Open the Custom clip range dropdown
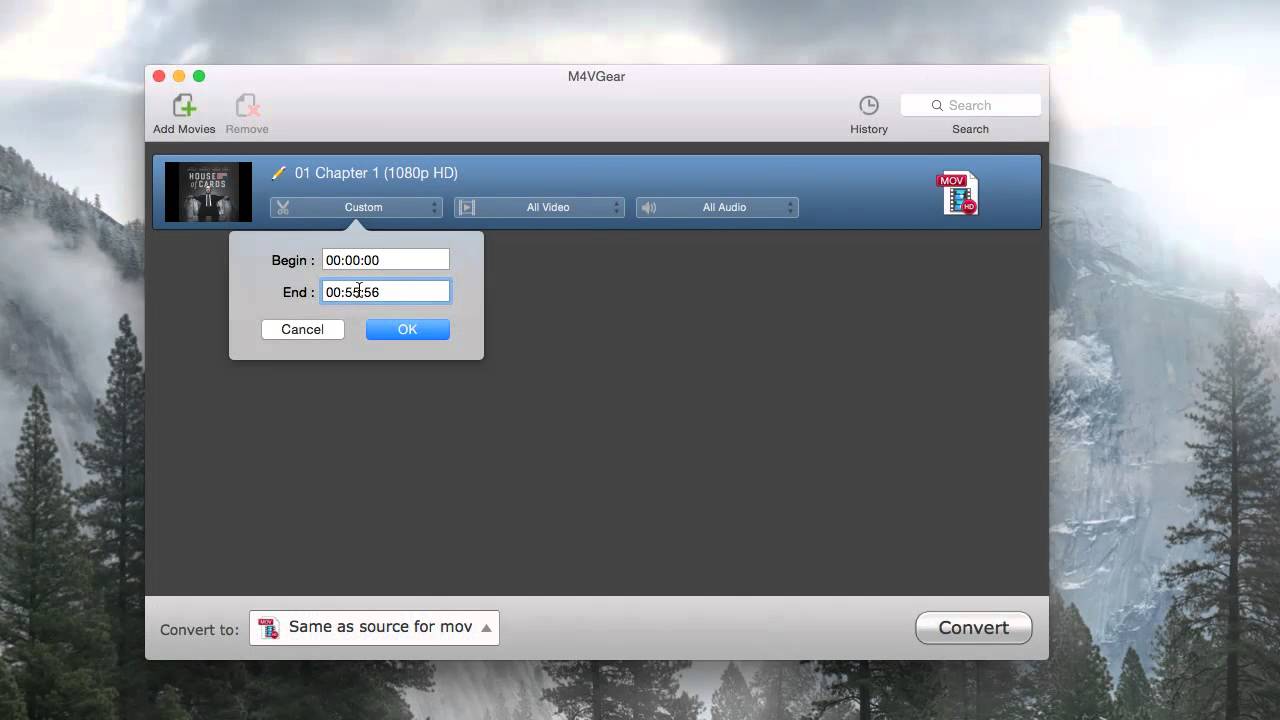This screenshot has height=720, width=1280. (356, 207)
